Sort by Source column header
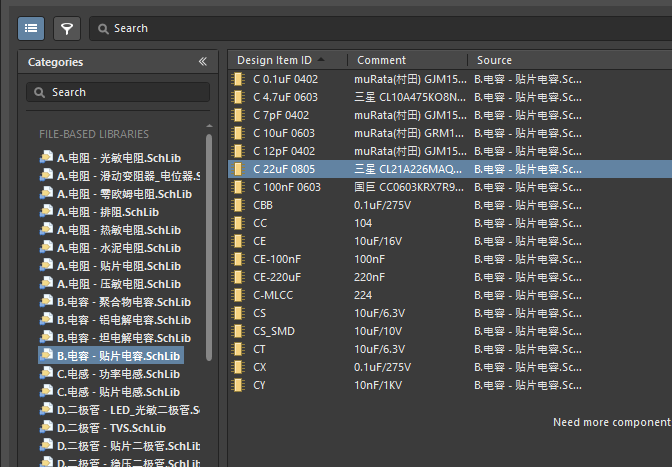This screenshot has width=672, height=467. pos(494,60)
